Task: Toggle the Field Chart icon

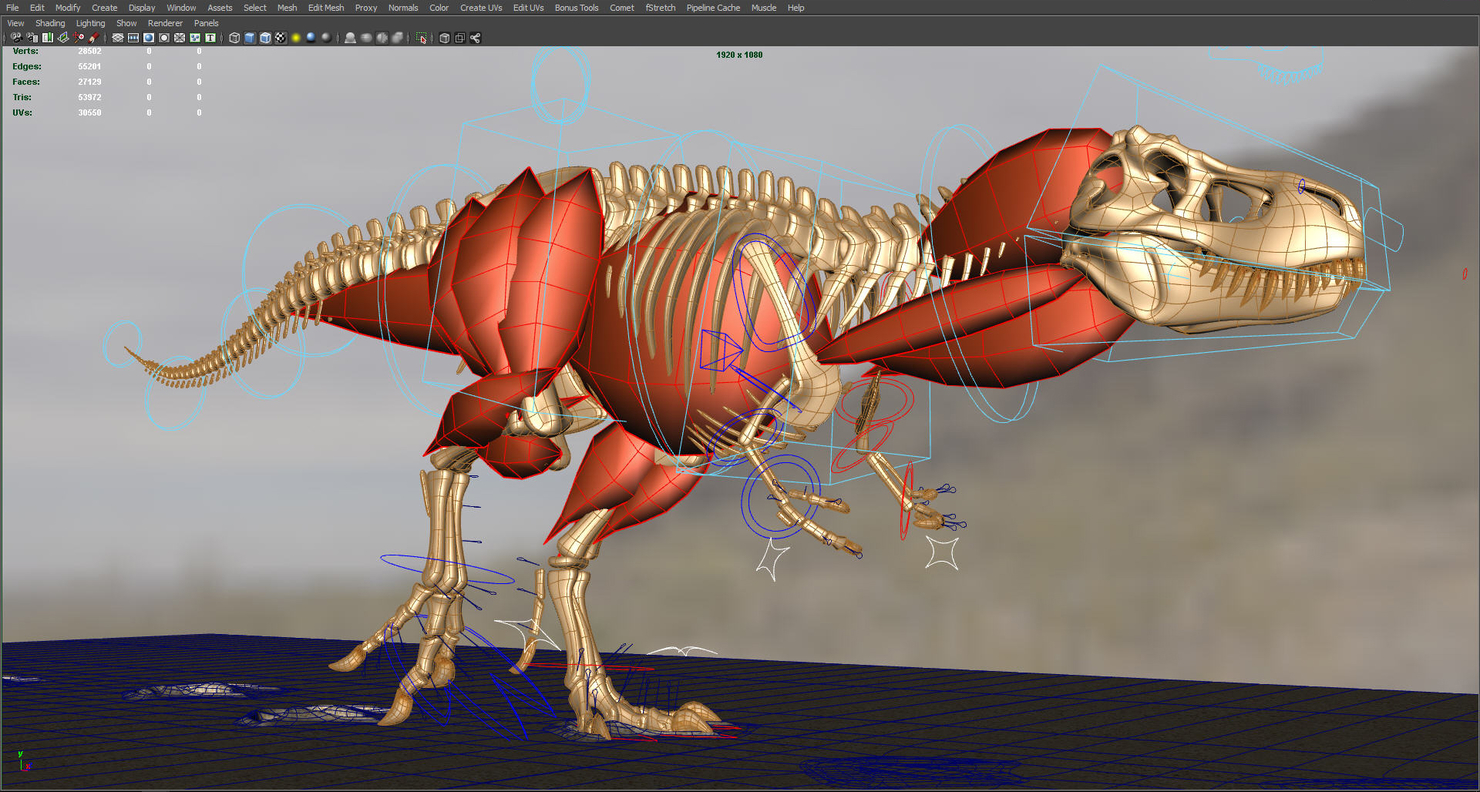Action: tap(179, 38)
